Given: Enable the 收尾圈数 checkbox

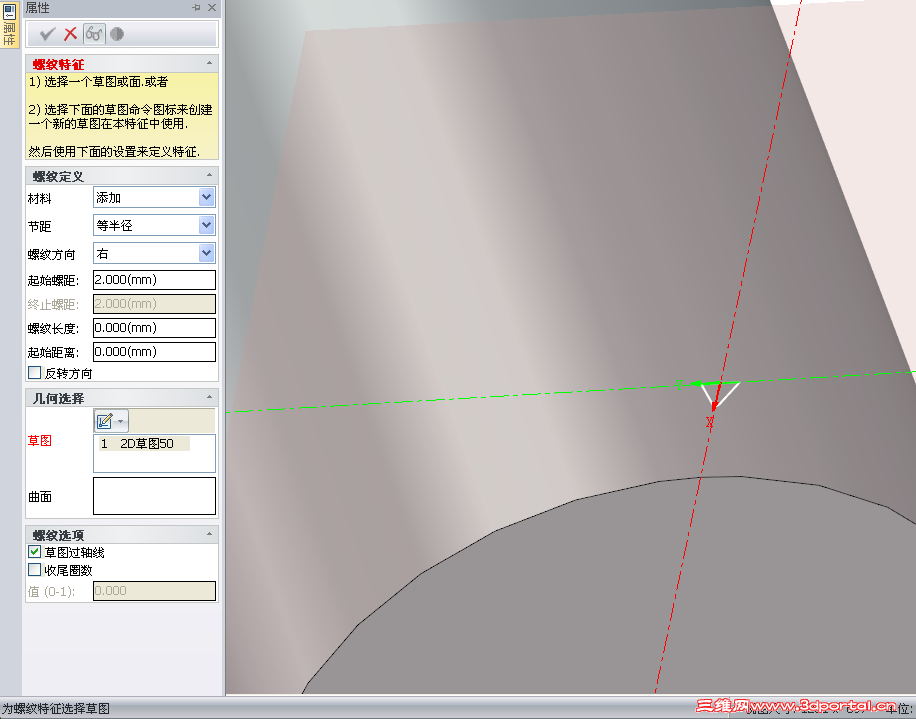Looking at the screenshot, I should (34, 569).
